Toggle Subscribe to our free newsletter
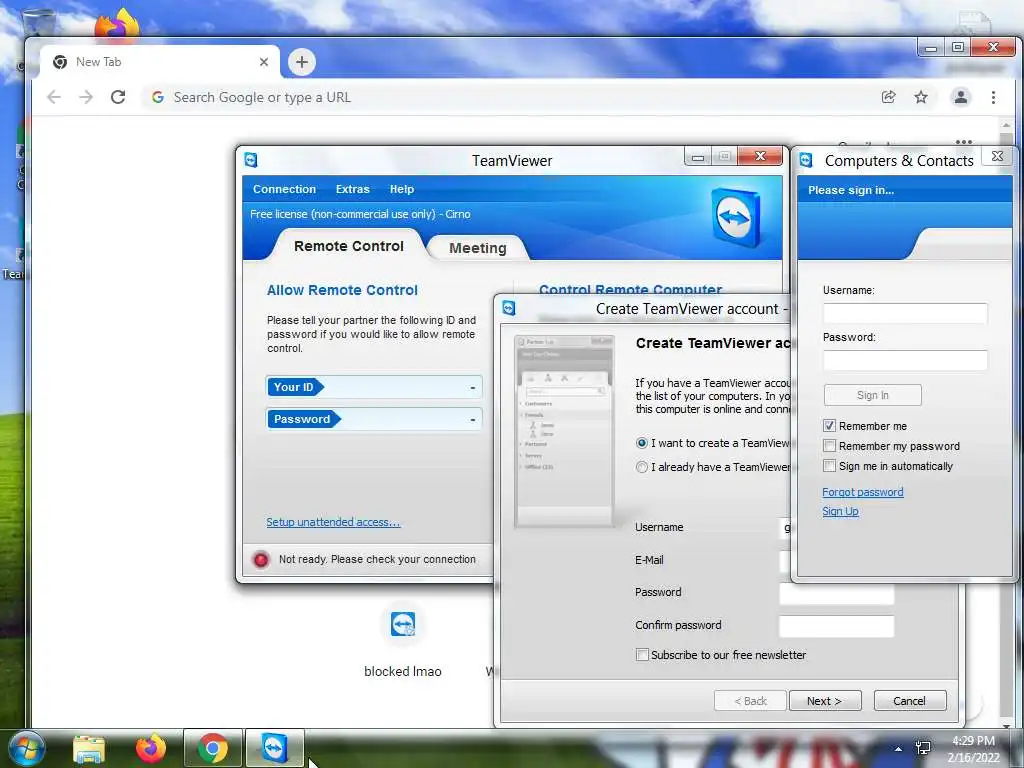This screenshot has height=768, width=1024. [643, 655]
